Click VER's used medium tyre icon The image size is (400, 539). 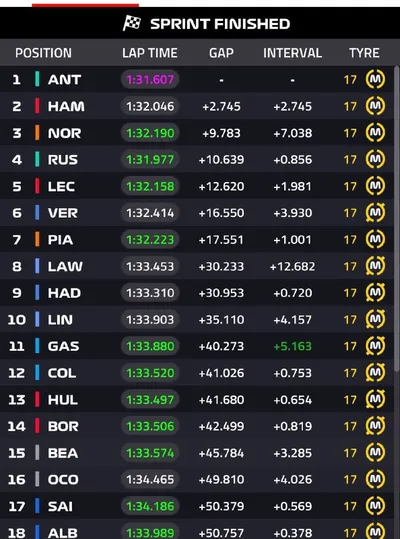tap(375, 213)
